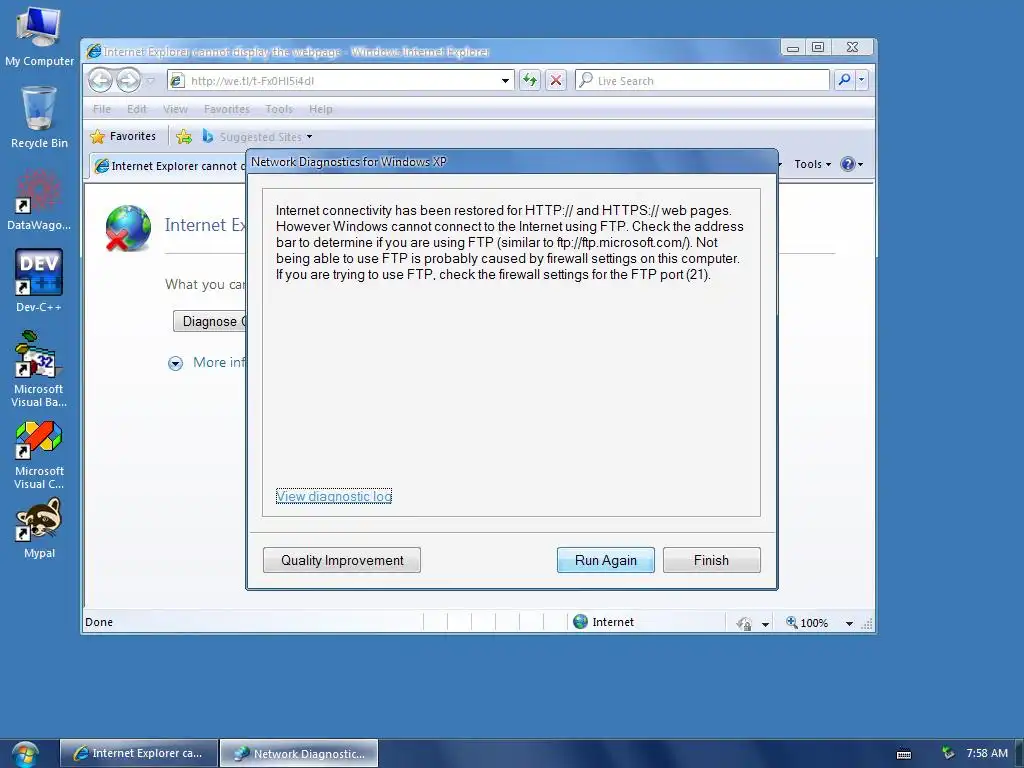
Task: Click the taskbar clock 7:58 AM
Action: [987, 754]
